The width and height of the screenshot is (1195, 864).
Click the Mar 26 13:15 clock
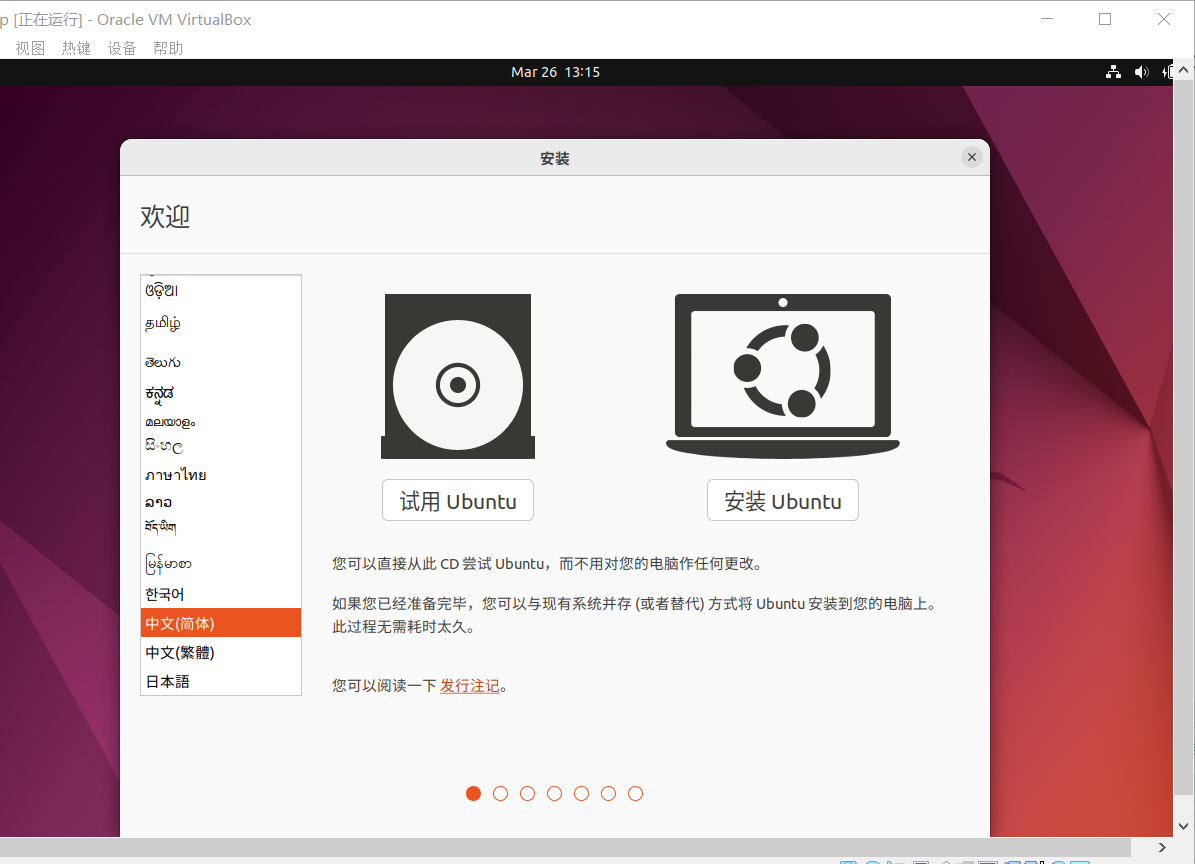click(x=556, y=72)
